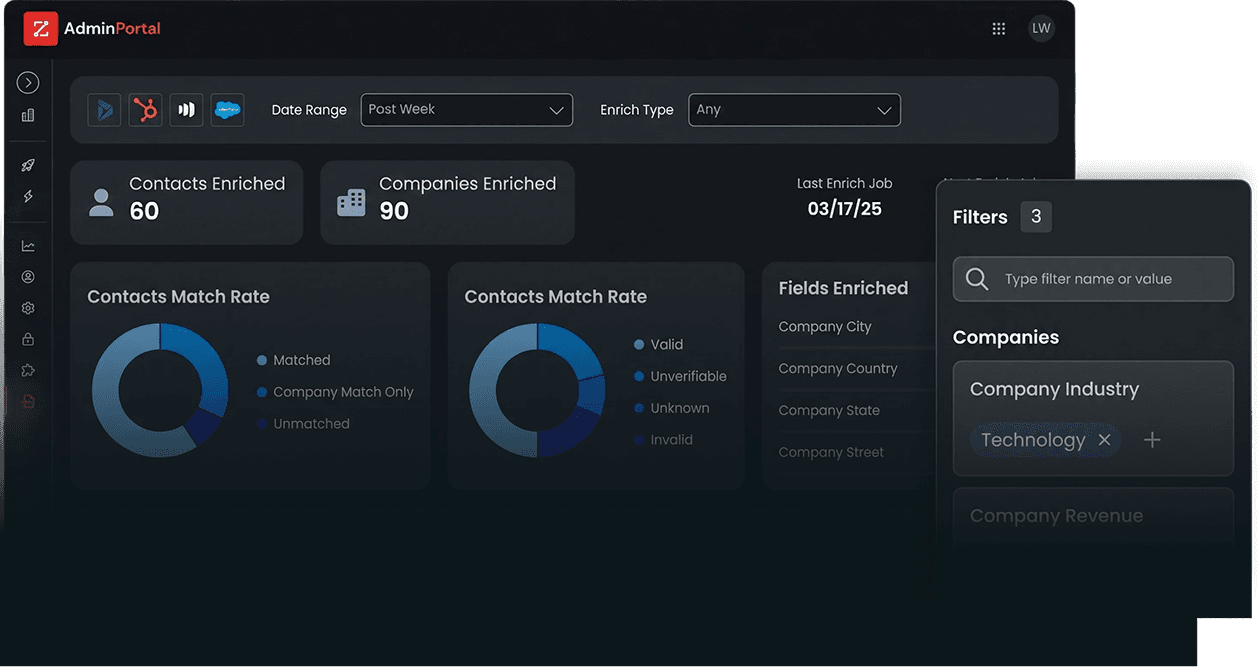Click the AdminPortal logo
The width and height of the screenshot is (1260, 667).
click(x=93, y=29)
